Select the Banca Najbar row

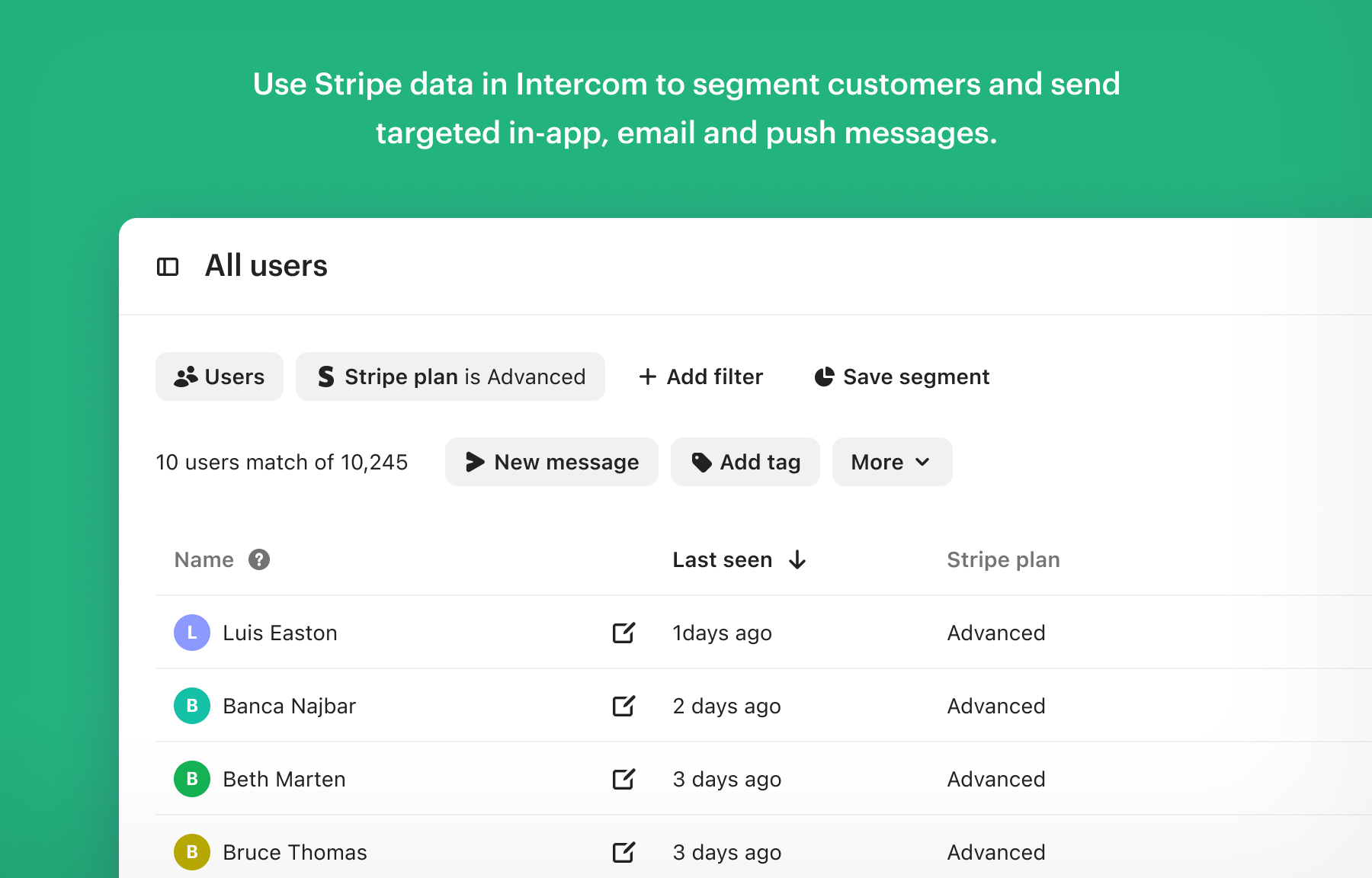pos(289,706)
